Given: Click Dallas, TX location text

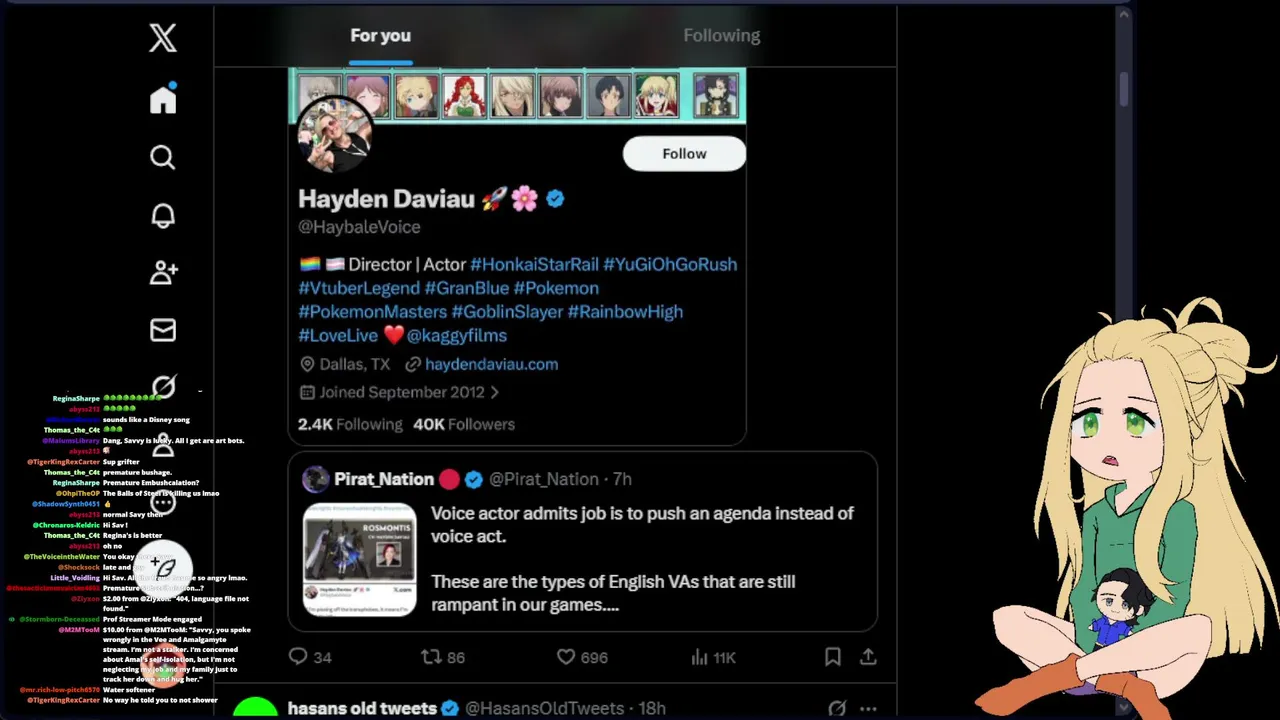Looking at the screenshot, I should (x=354, y=364).
